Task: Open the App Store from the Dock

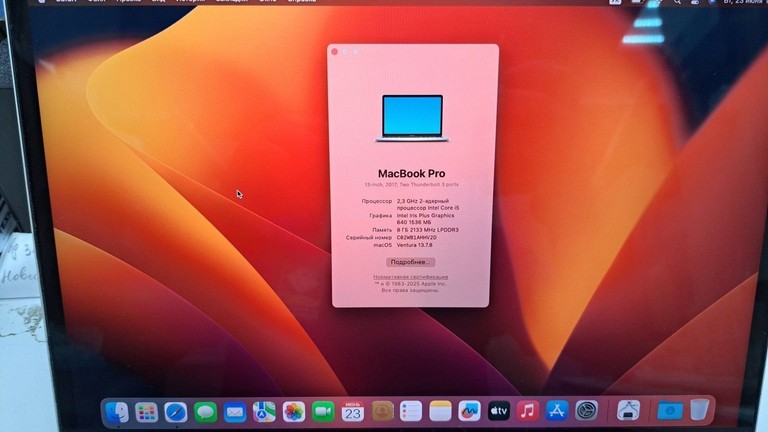Action: click(x=557, y=411)
